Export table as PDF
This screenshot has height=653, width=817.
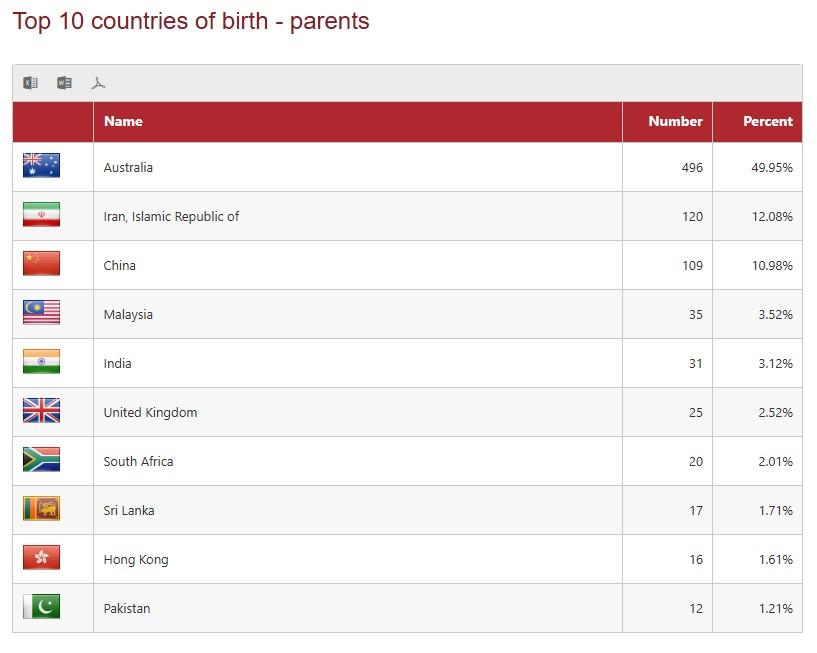tap(98, 83)
